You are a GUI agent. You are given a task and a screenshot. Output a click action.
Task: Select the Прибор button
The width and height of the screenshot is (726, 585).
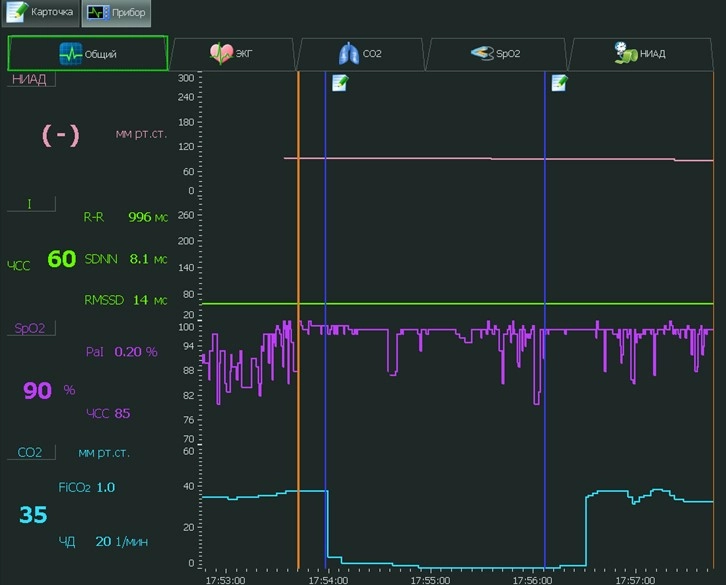(x=116, y=13)
